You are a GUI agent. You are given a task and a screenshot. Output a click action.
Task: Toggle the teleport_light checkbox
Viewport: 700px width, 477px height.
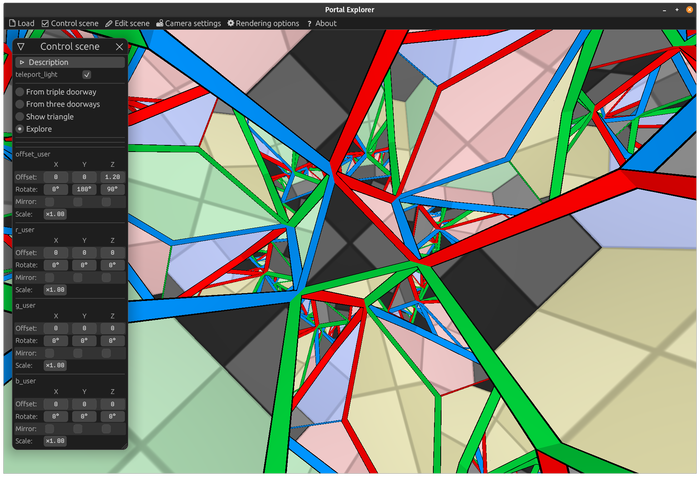pyautogui.click(x=87, y=75)
